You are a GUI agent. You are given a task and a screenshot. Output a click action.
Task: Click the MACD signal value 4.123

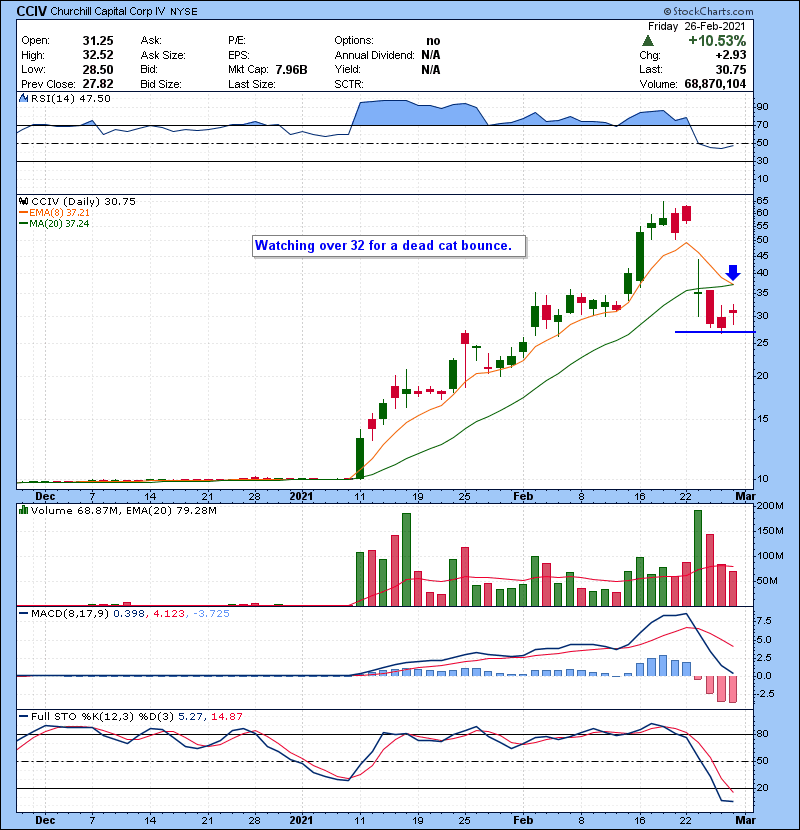click(x=169, y=614)
